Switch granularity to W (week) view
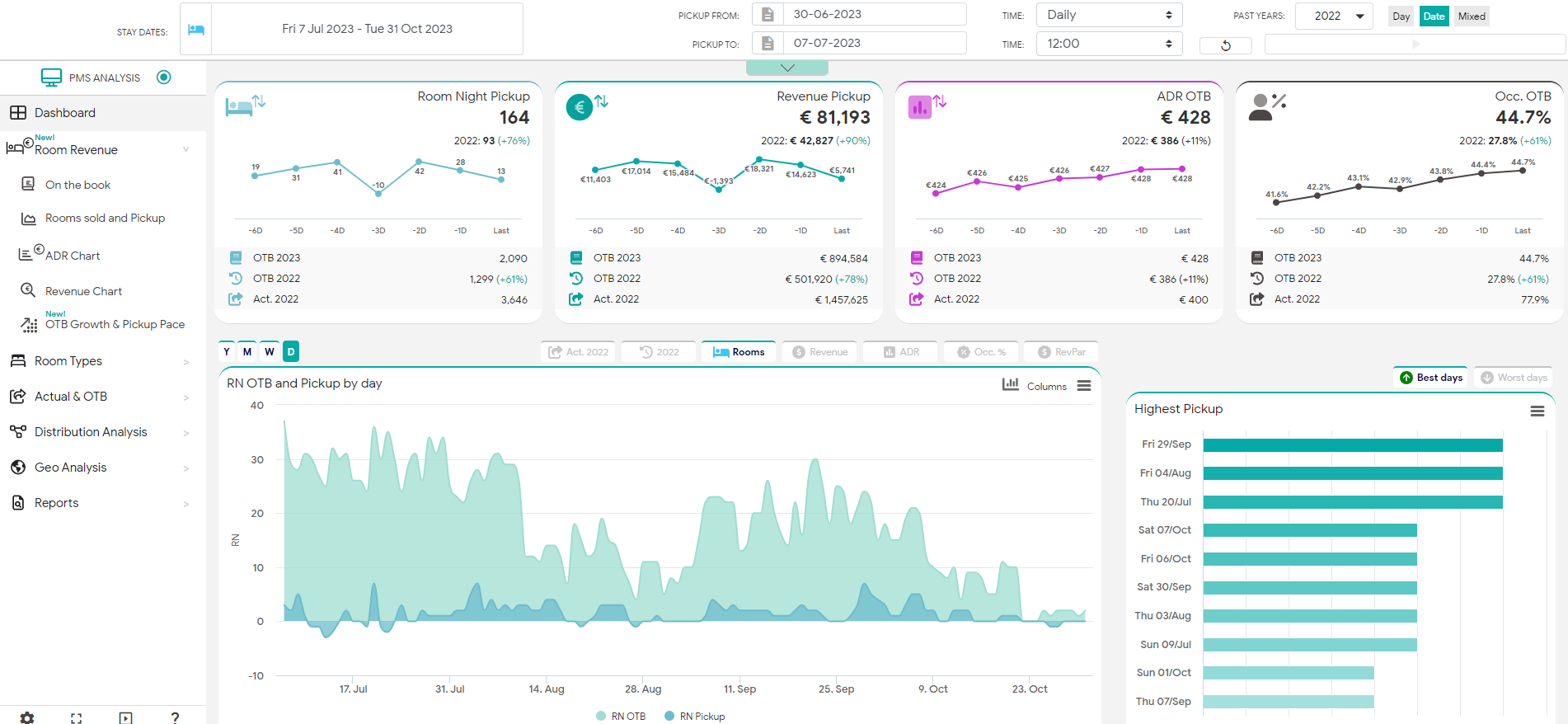The image size is (1568, 724). (270, 352)
